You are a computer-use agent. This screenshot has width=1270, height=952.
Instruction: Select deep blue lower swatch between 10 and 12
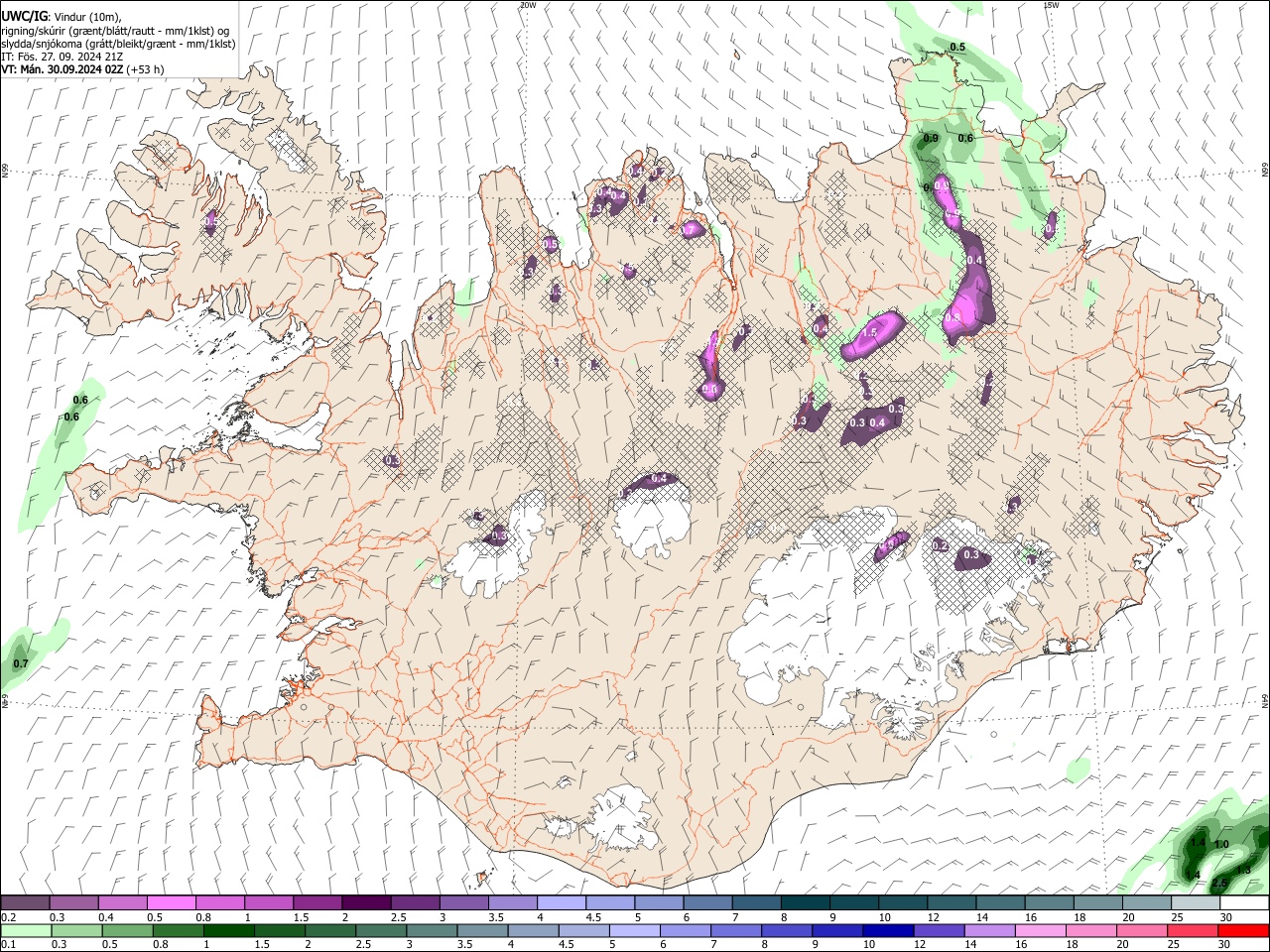coord(887,930)
